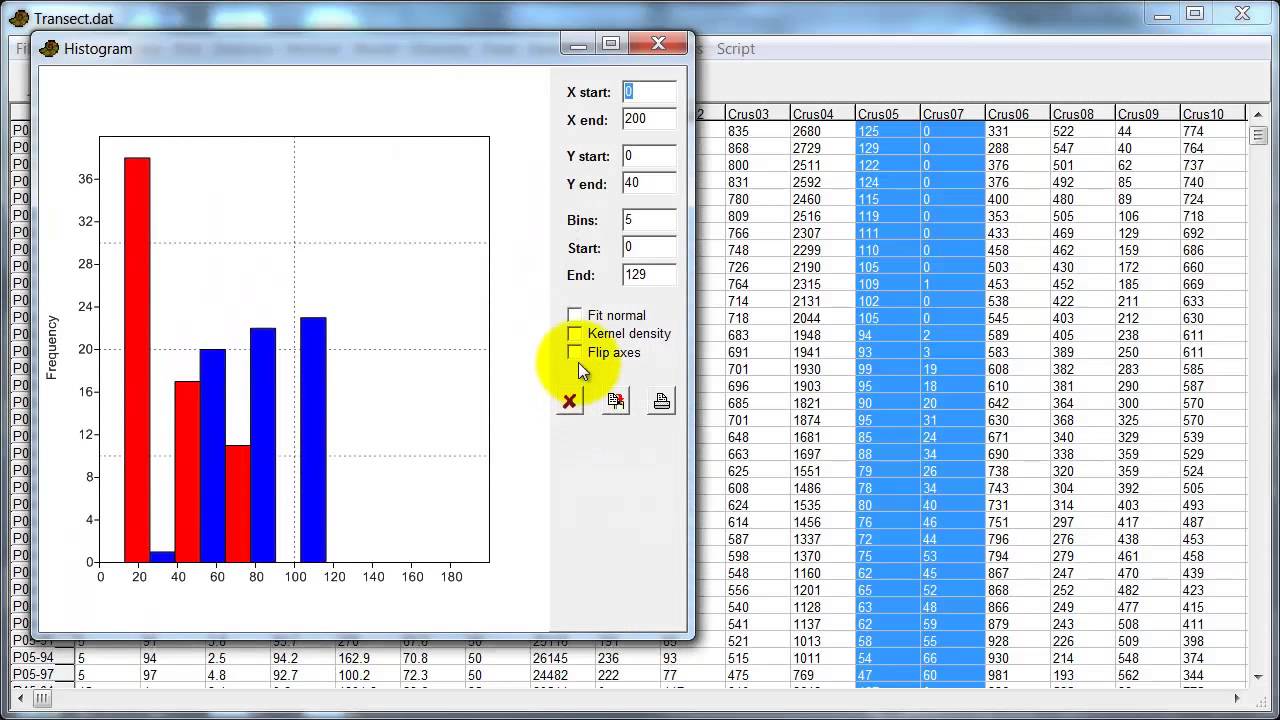Open the Histogram window system menu icon
Image resolution: width=1280 pixels, height=720 pixels.
(49, 48)
